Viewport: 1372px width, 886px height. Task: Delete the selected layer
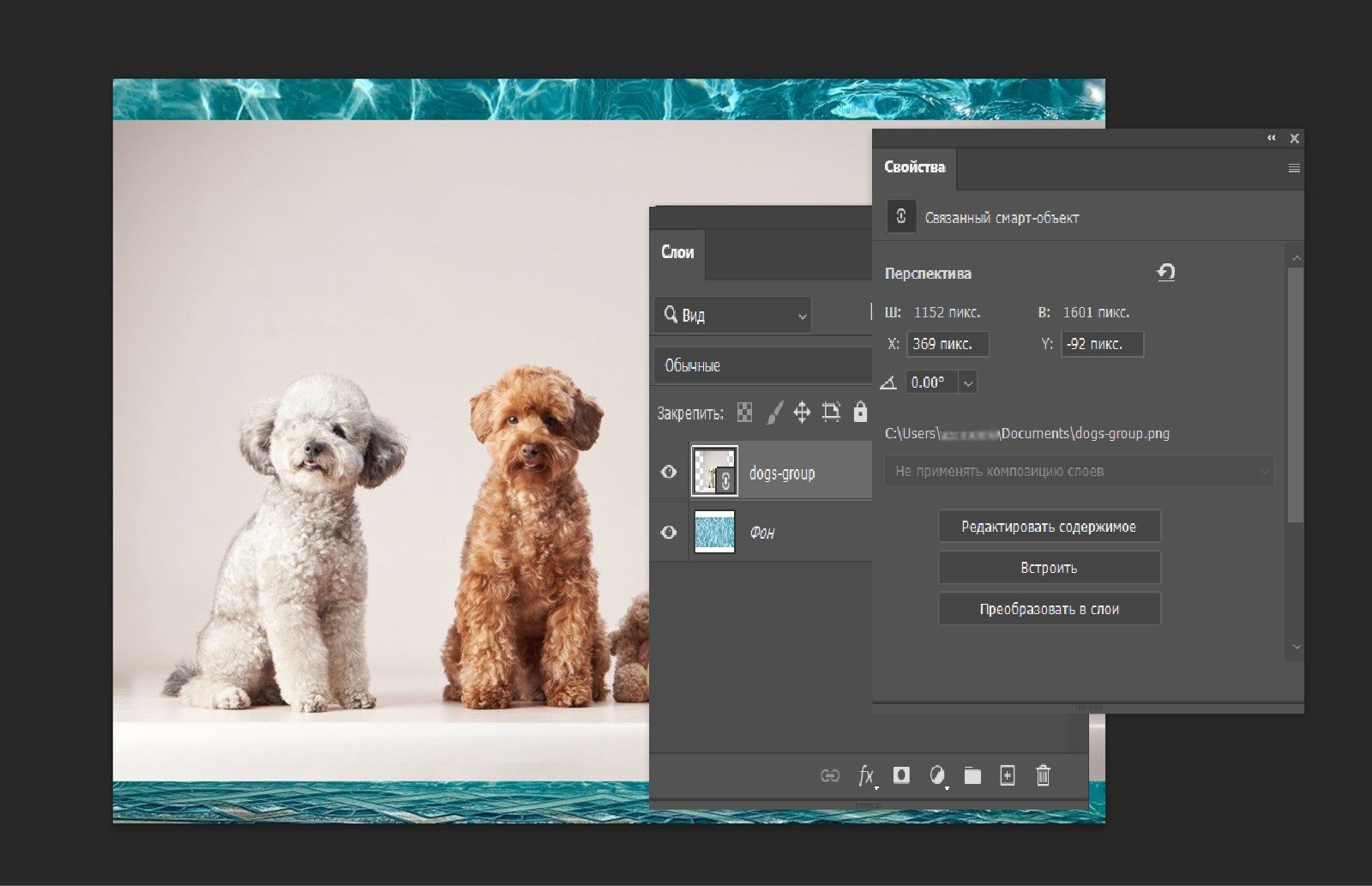[x=1044, y=775]
